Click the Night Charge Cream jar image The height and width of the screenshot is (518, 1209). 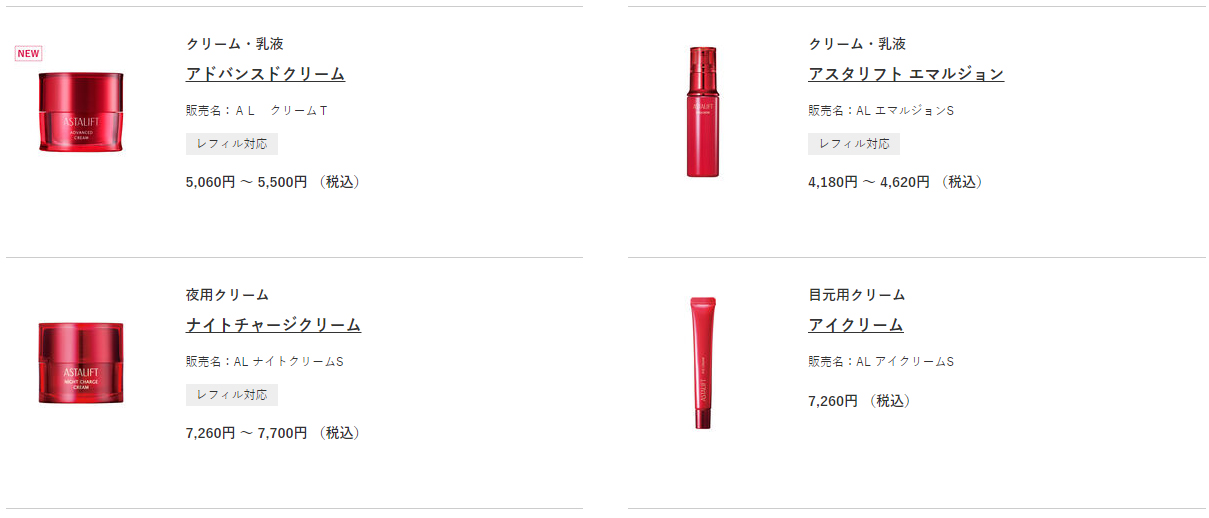click(x=81, y=363)
